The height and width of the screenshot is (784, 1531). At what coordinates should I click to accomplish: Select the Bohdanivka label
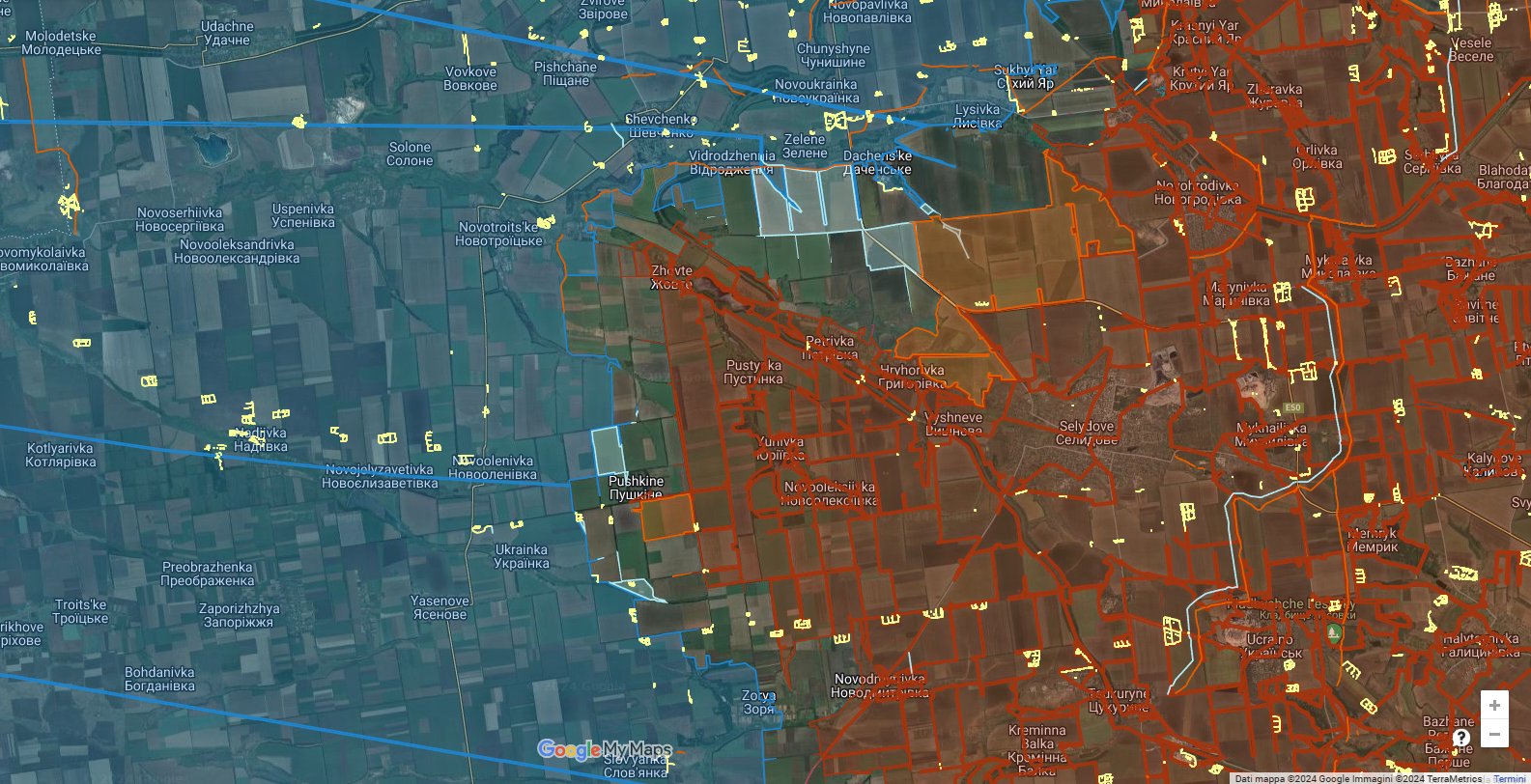click(x=159, y=679)
